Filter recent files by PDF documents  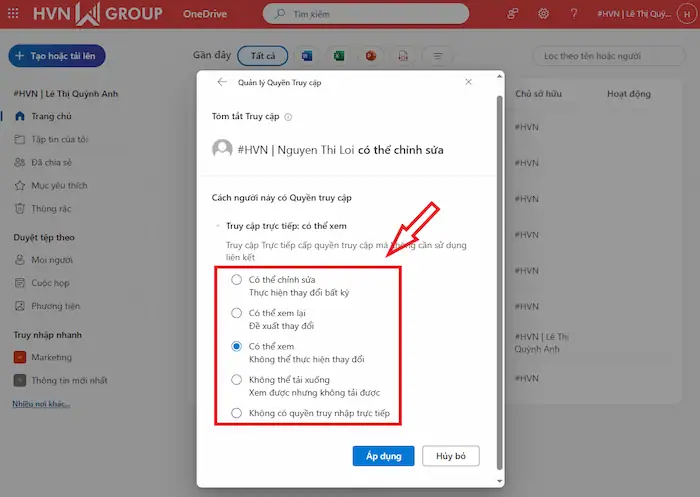[403, 56]
